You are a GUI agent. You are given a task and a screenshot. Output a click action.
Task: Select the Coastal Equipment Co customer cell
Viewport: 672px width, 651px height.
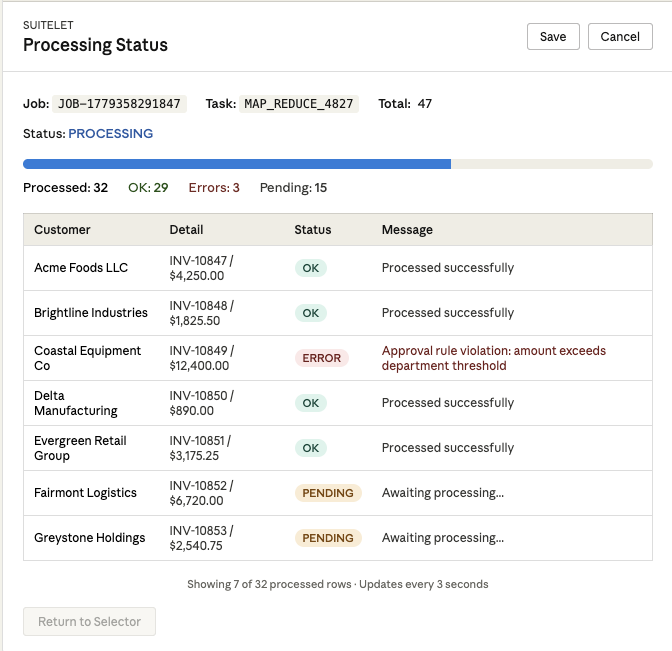click(87, 358)
